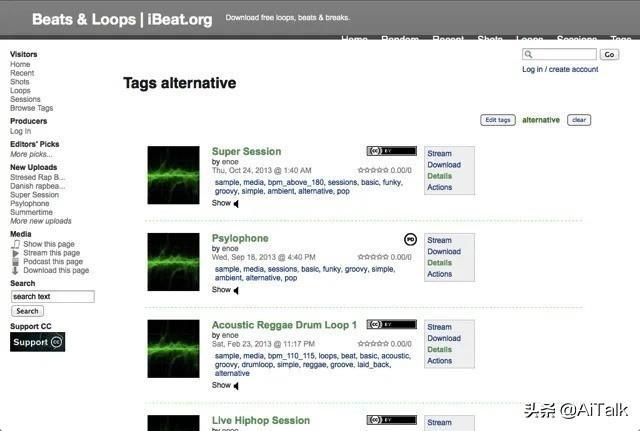Expand Show under Acoustic Reggae Drum Loop 1
Image resolution: width=640 pixels, height=431 pixels.
point(236,385)
